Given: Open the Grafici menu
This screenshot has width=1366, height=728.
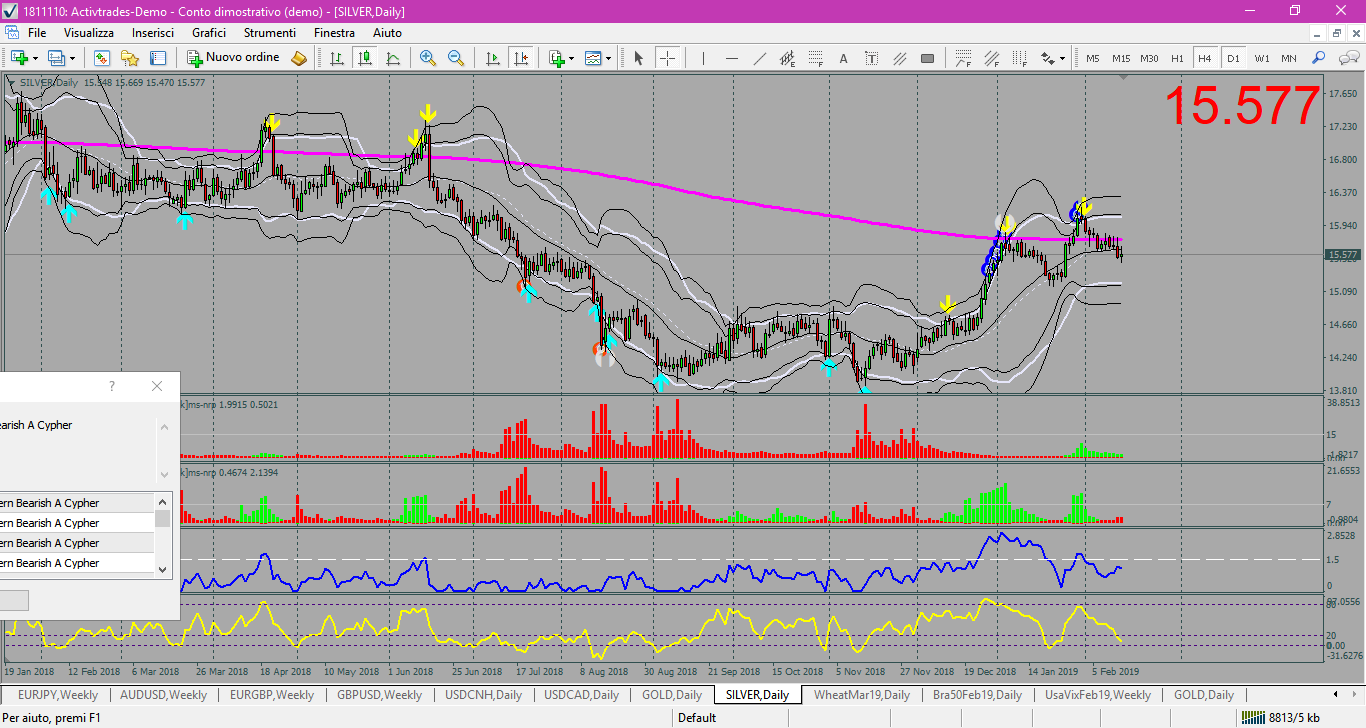Looking at the screenshot, I should click(209, 33).
